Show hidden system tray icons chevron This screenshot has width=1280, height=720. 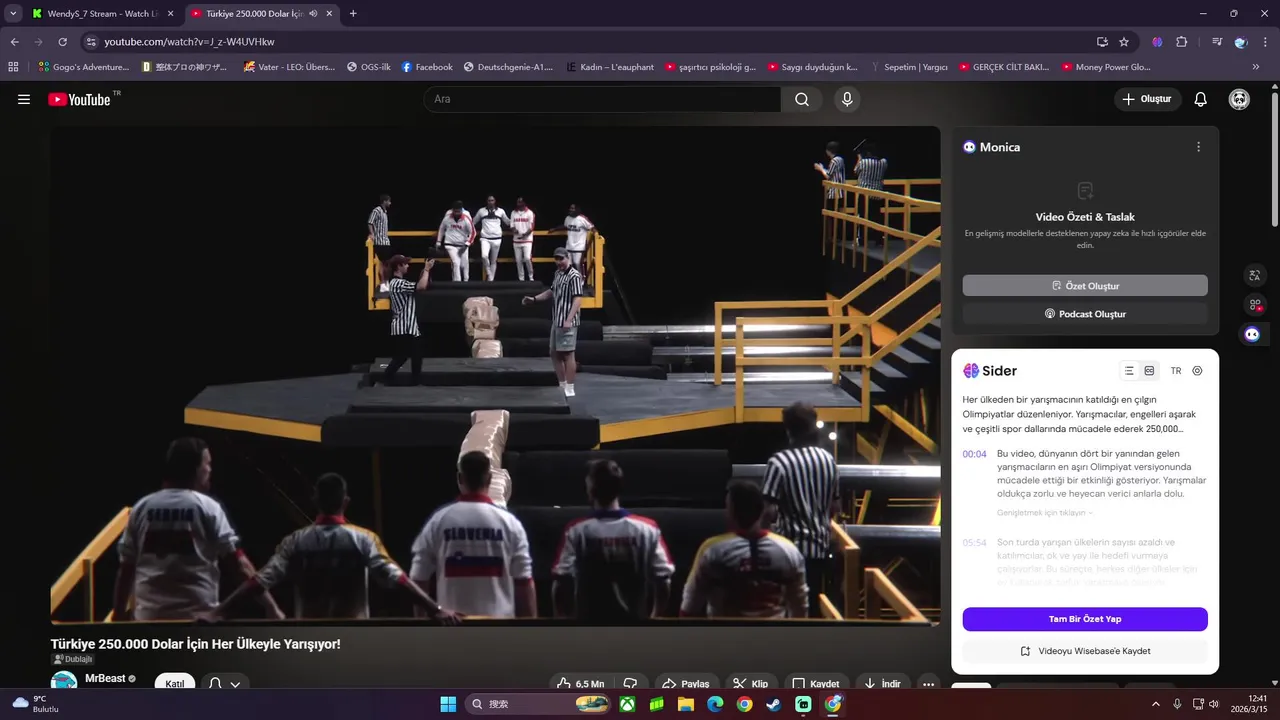point(1155,704)
